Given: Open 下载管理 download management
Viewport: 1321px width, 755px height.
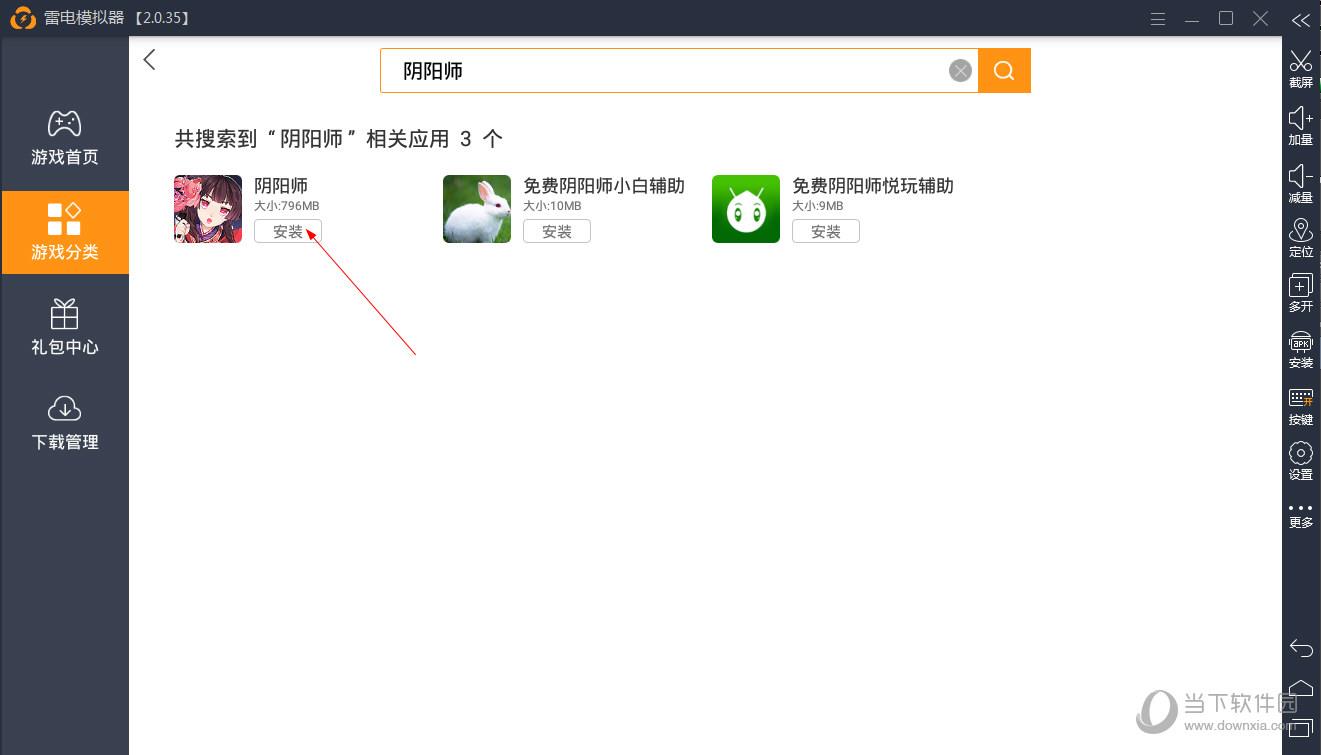Looking at the screenshot, I should (x=65, y=423).
